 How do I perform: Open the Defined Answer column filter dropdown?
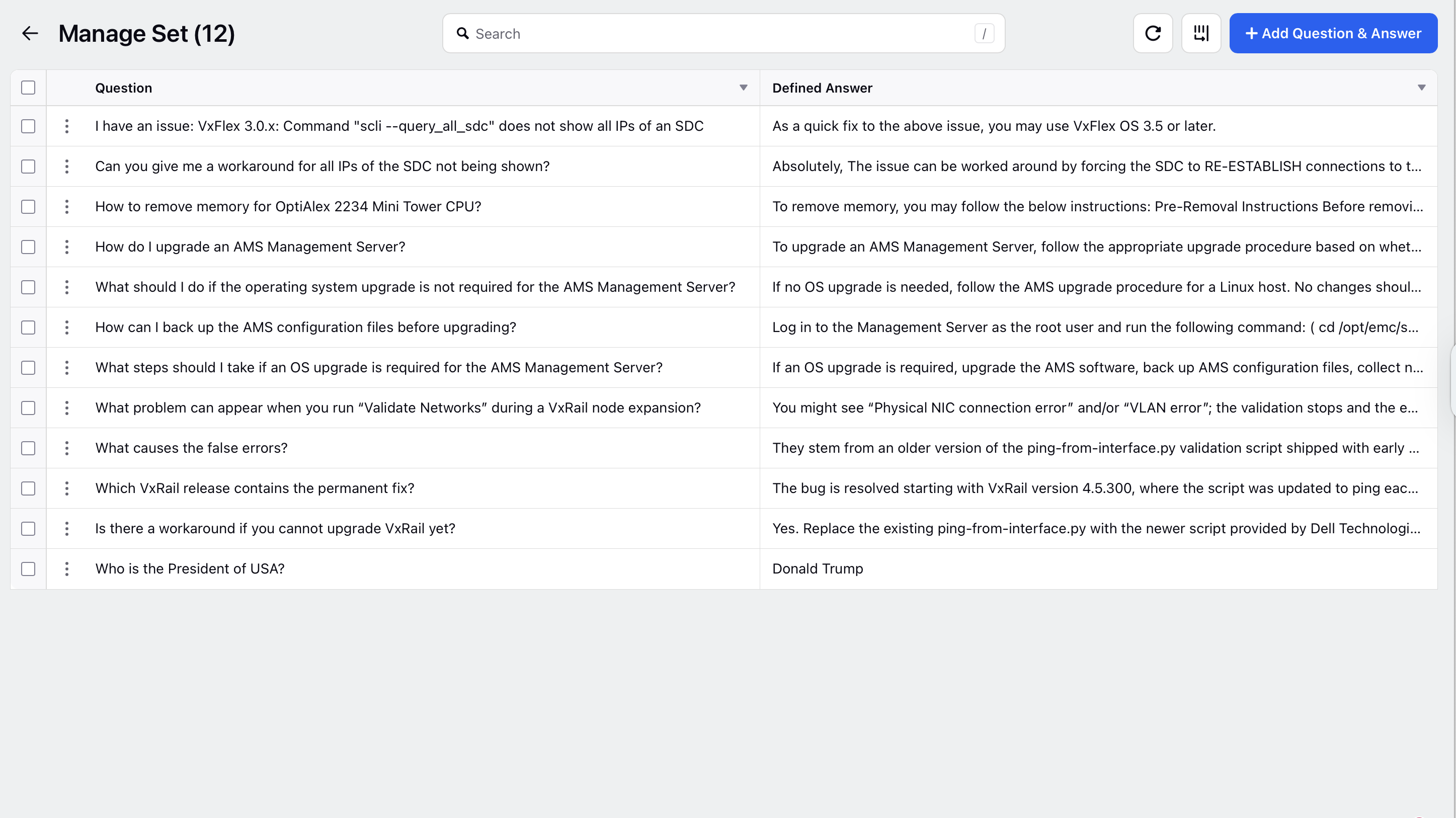[1421, 88]
